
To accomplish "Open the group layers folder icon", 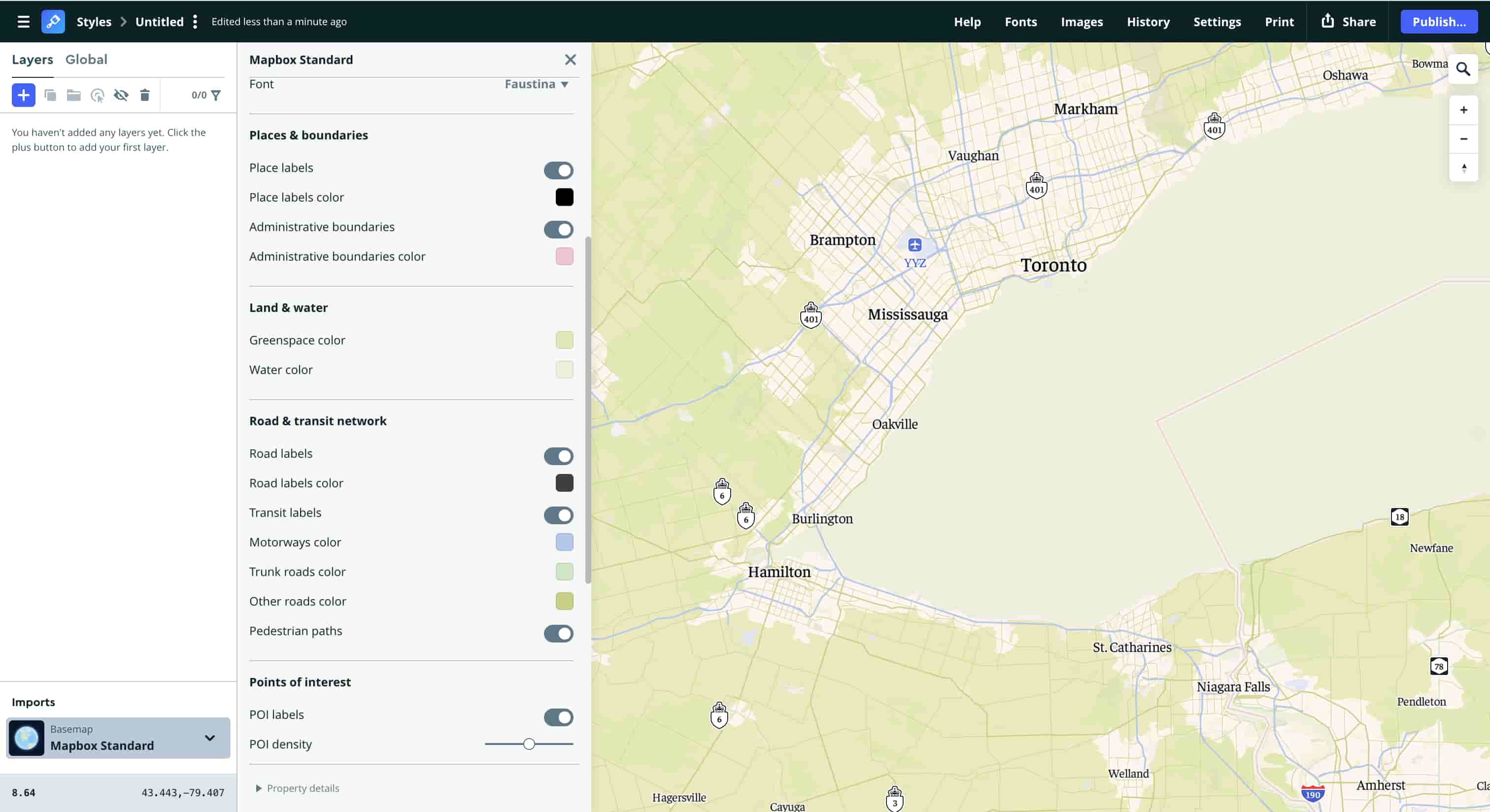I will [x=73, y=95].
